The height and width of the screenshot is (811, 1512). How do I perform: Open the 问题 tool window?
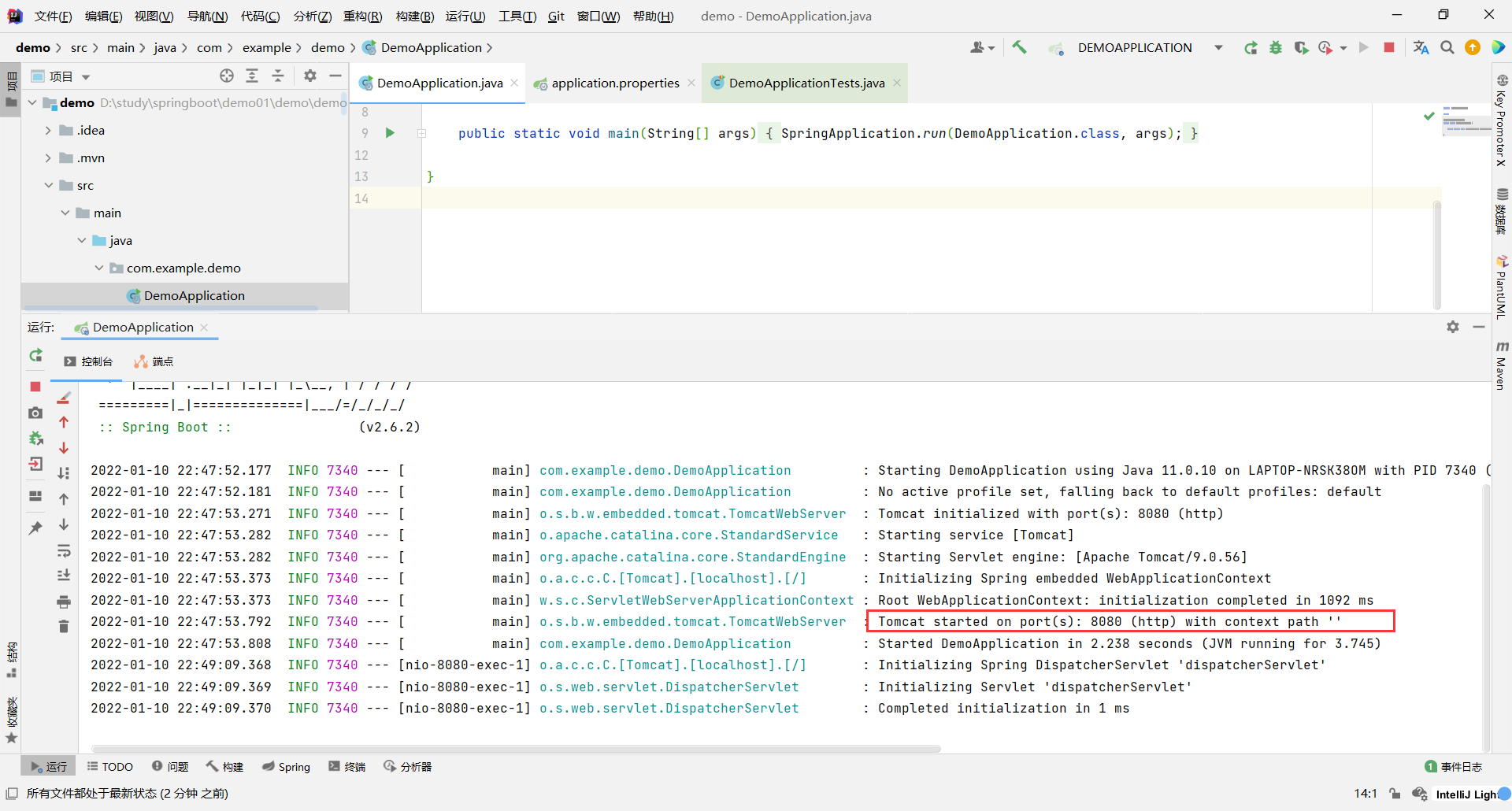click(x=170, y=766)
